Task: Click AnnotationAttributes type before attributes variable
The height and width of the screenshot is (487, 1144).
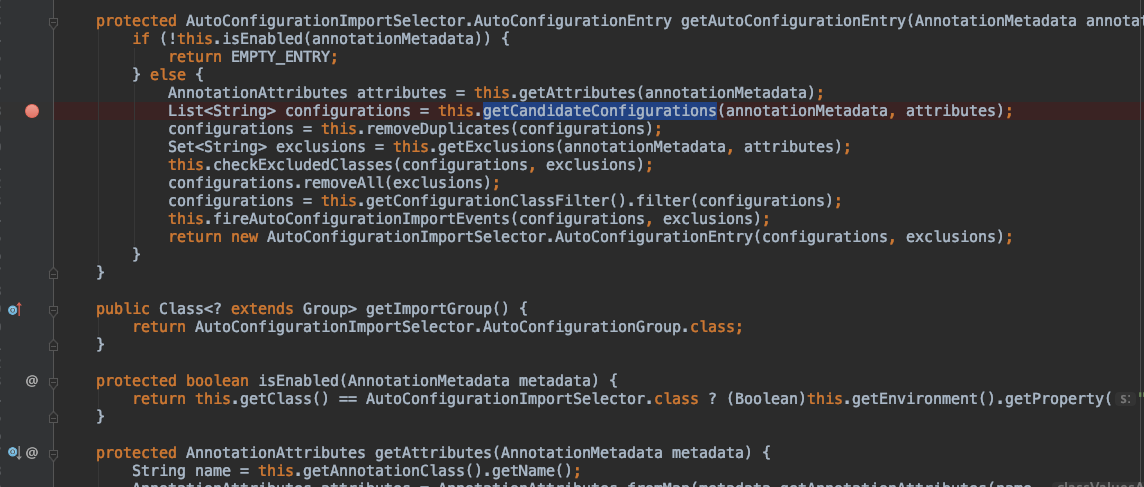Action: 258,93
